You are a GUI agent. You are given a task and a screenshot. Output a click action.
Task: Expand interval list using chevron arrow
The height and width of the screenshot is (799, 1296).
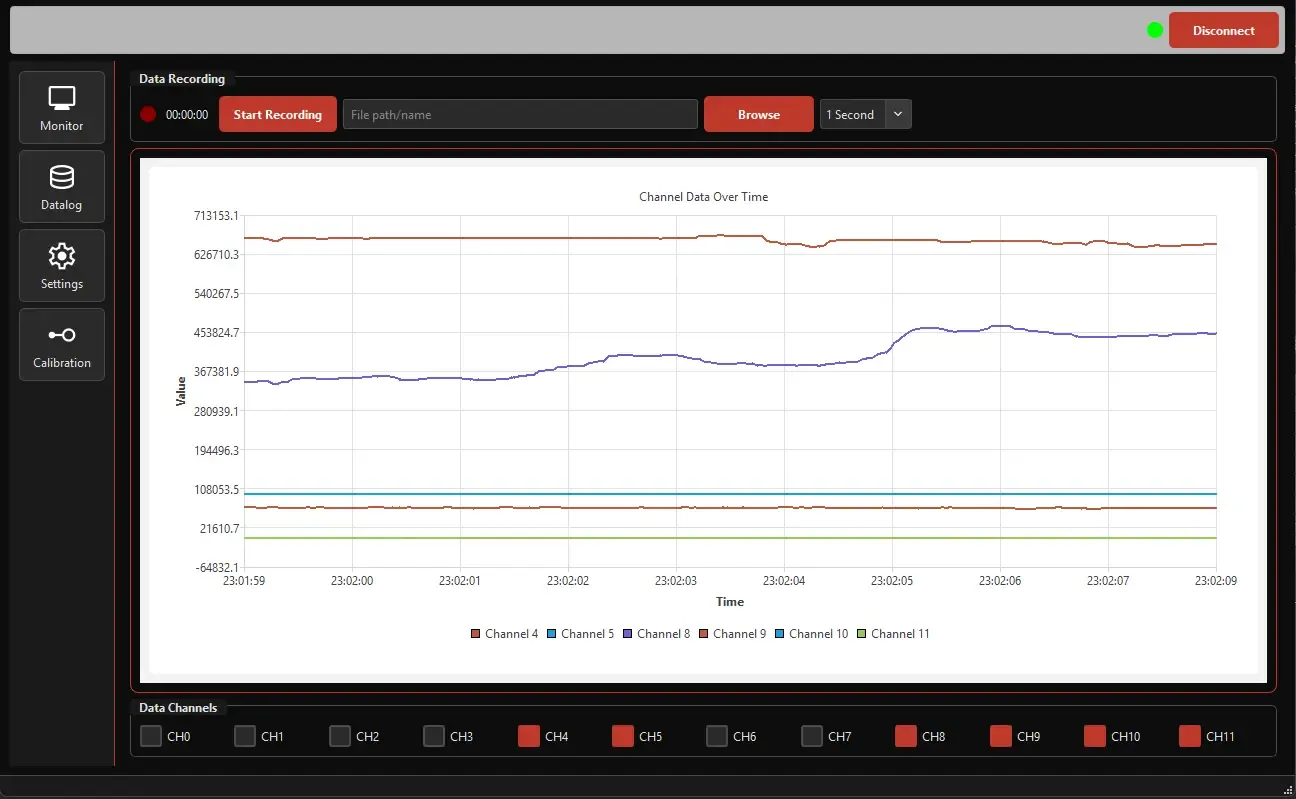click(898, 114)
